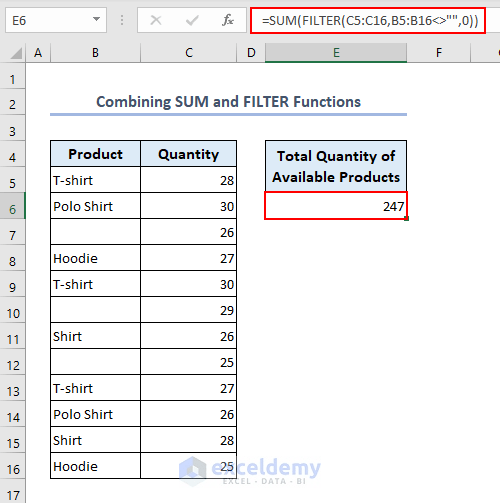Select quantity 28 in row 5
The width and height of the screenshot is (500, 503).
(189, 180)
